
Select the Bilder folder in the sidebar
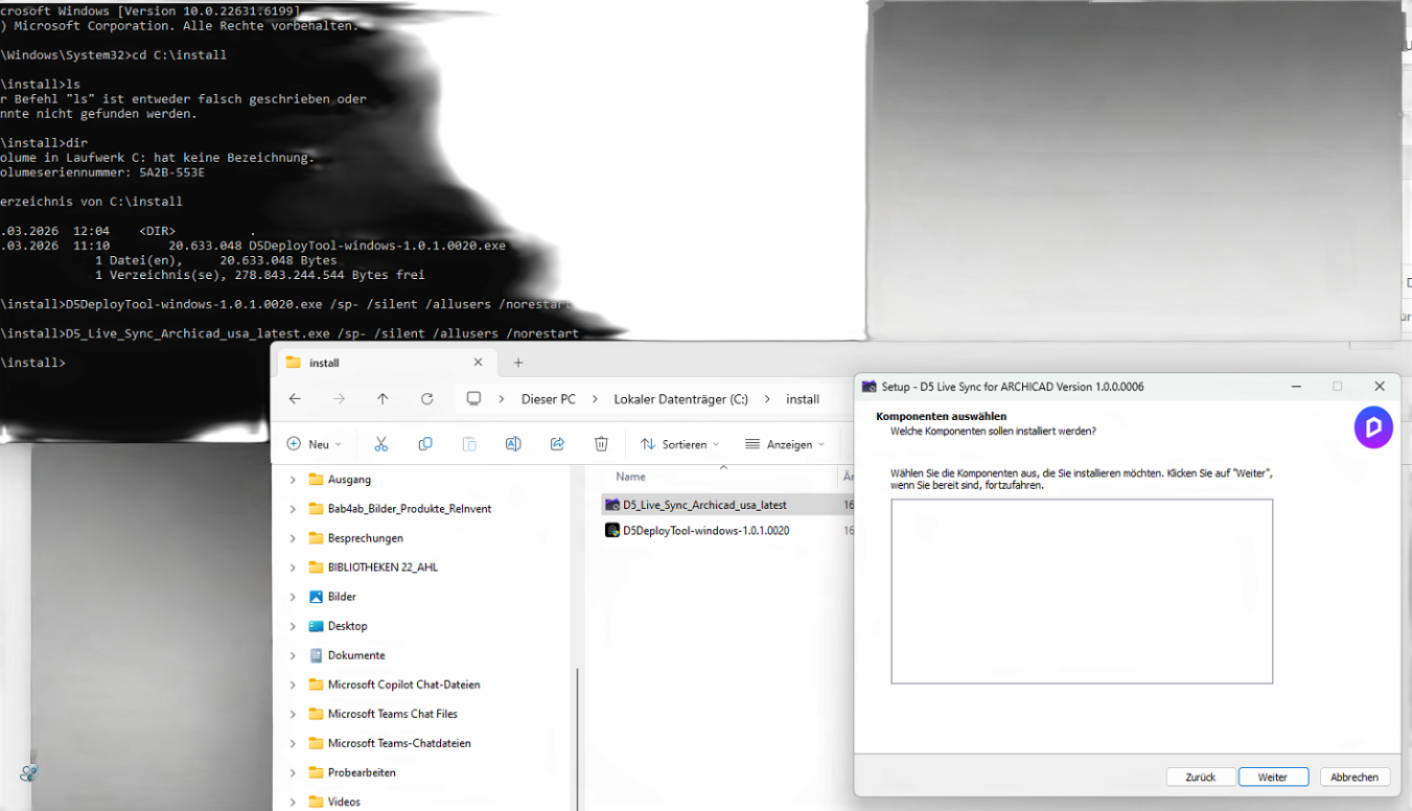click(x=342, y=597)
